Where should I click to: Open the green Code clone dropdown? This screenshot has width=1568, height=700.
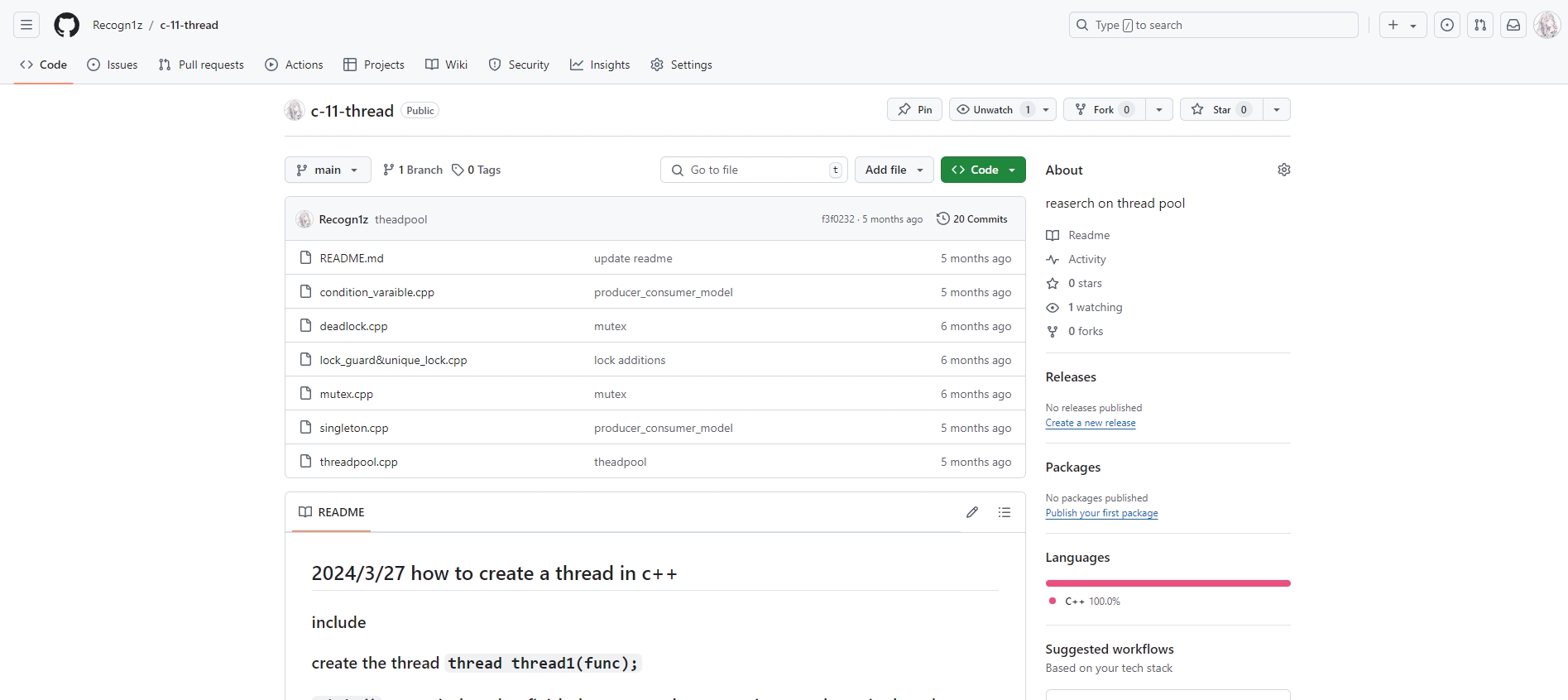pos(983,170)
